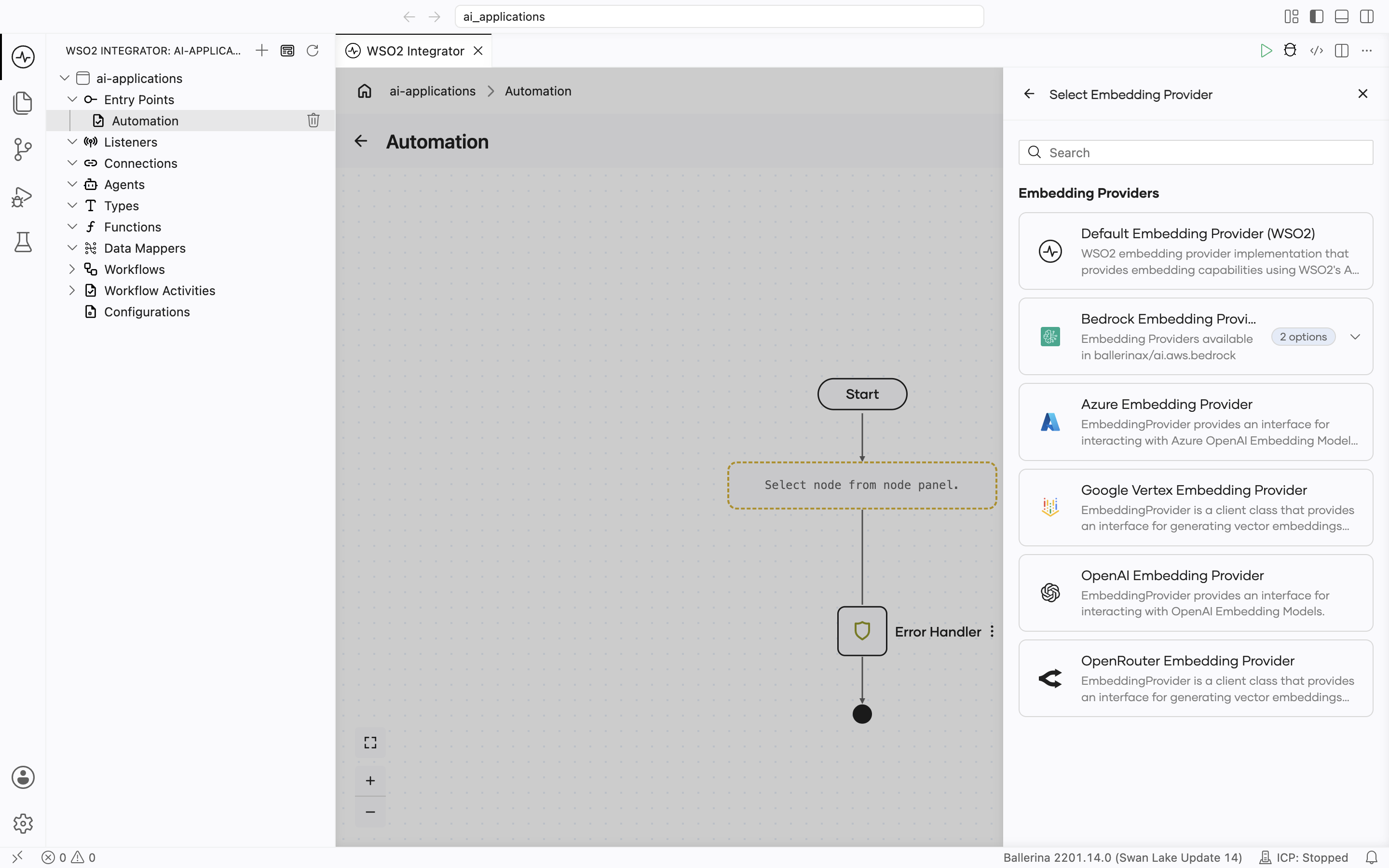Toggle the Connections section chevron
The height and width of the screenshot is (868, 1389).
(x=72, y=163)
